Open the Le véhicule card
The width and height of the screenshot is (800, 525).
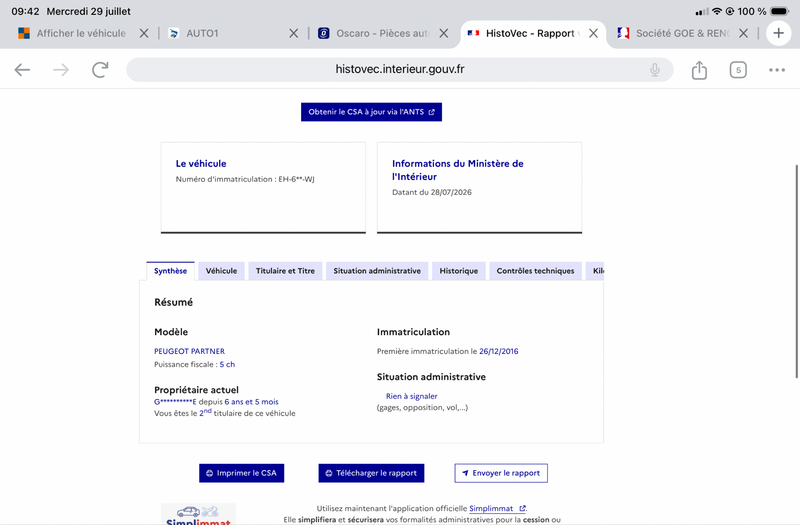click(x=263, y=187)
